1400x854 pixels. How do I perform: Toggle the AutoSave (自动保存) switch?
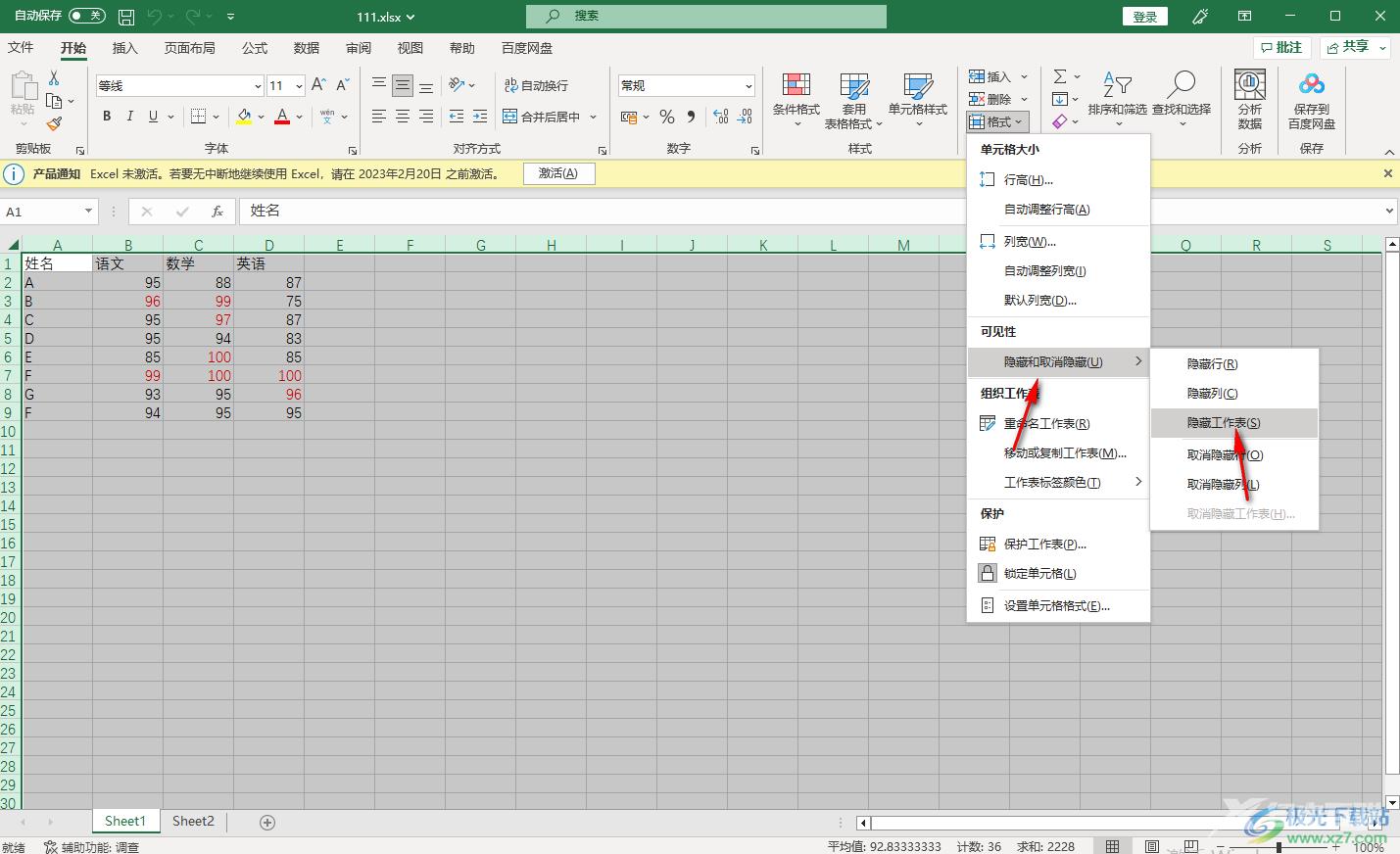87,16
